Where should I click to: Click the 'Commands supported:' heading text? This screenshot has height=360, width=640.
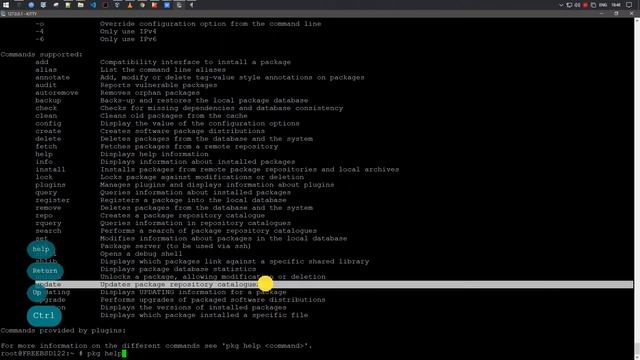(42, 54)
